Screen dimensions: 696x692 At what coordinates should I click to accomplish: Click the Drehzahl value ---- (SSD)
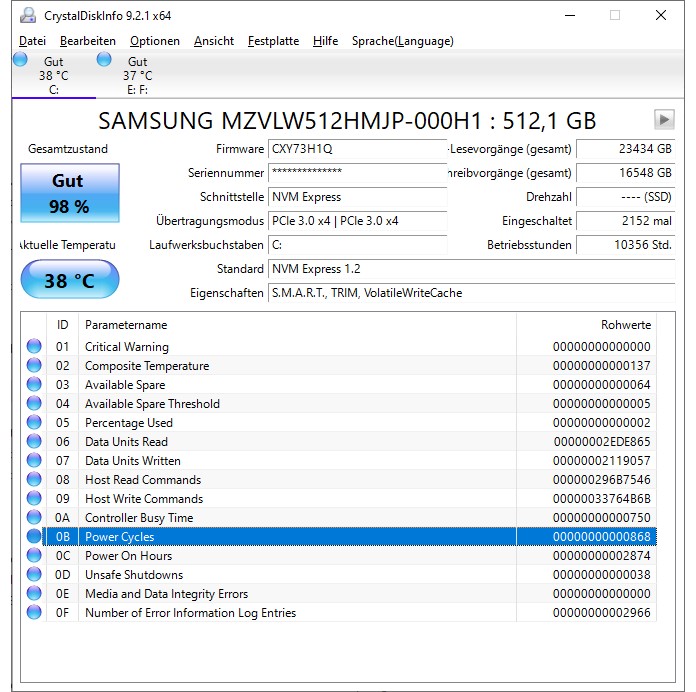625,197
